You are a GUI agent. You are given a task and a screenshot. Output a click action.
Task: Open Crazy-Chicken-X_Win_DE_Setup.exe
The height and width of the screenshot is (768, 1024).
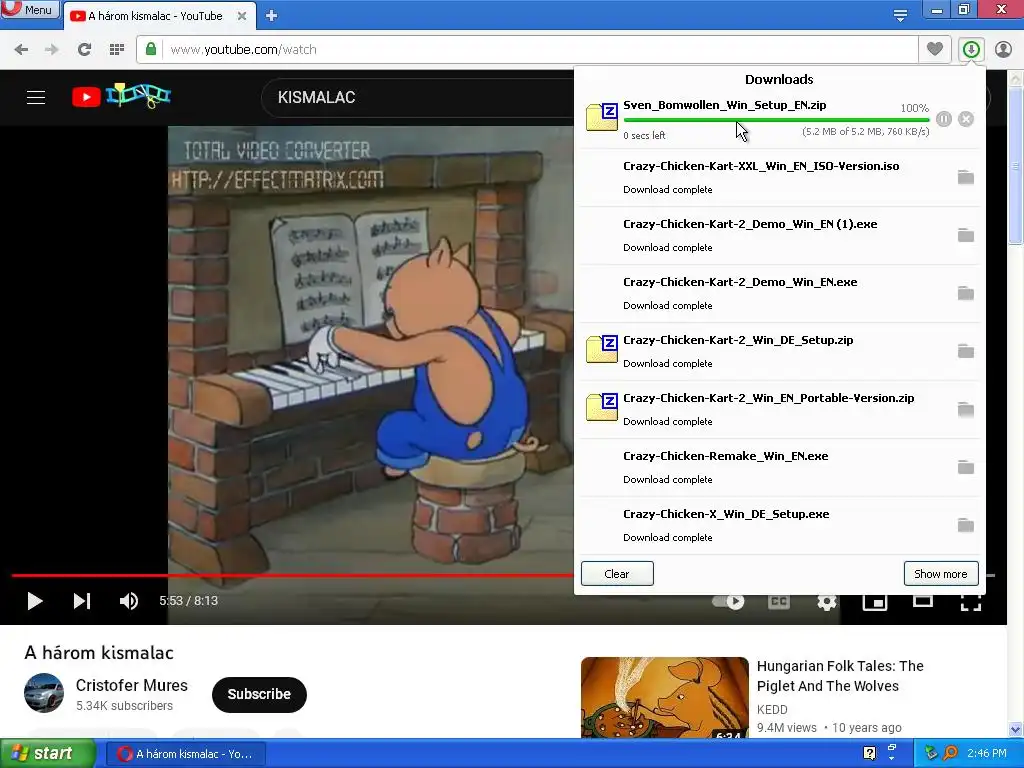[726, 514]
